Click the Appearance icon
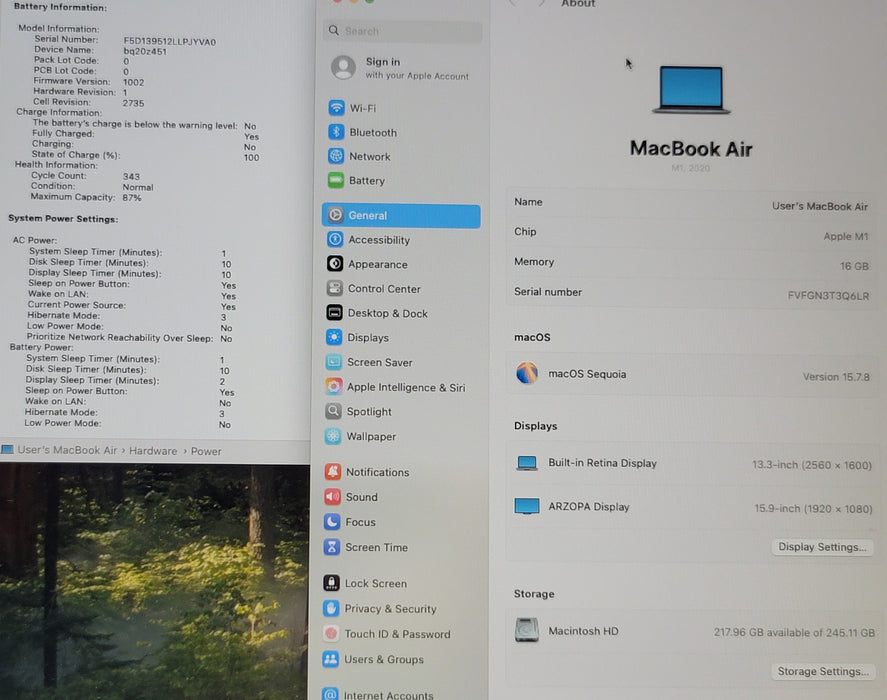The height and width of the screenshot is (700, 887). pyautogui.click(x=335, y=264)
